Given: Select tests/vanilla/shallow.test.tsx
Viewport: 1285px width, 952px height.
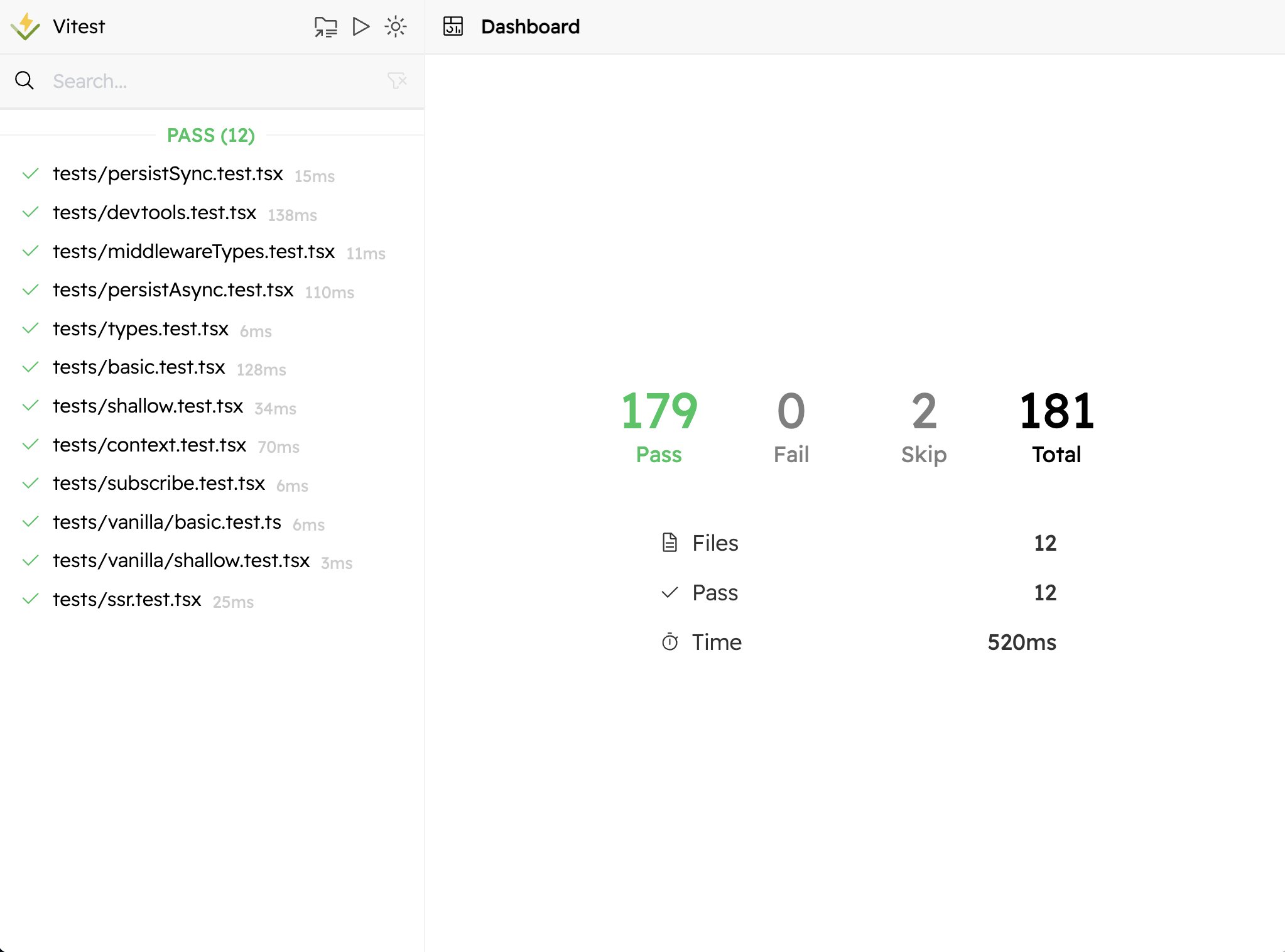Looking at the screenshot, I should click(x=181, y=561).
